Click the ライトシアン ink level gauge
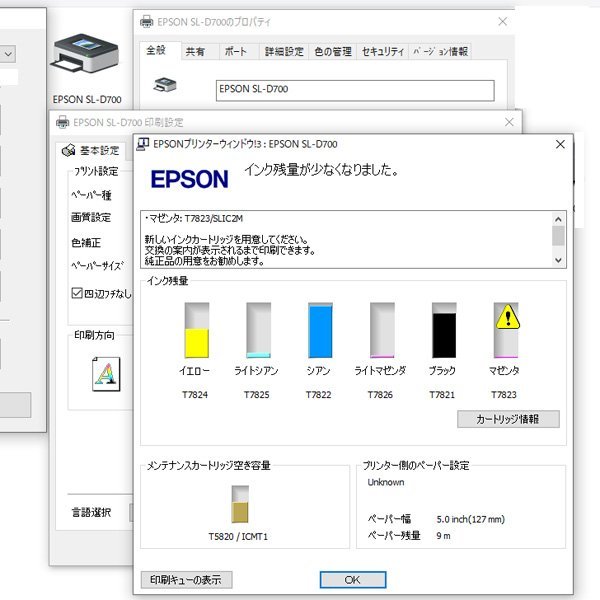The image size is (600, 600). 258,330
